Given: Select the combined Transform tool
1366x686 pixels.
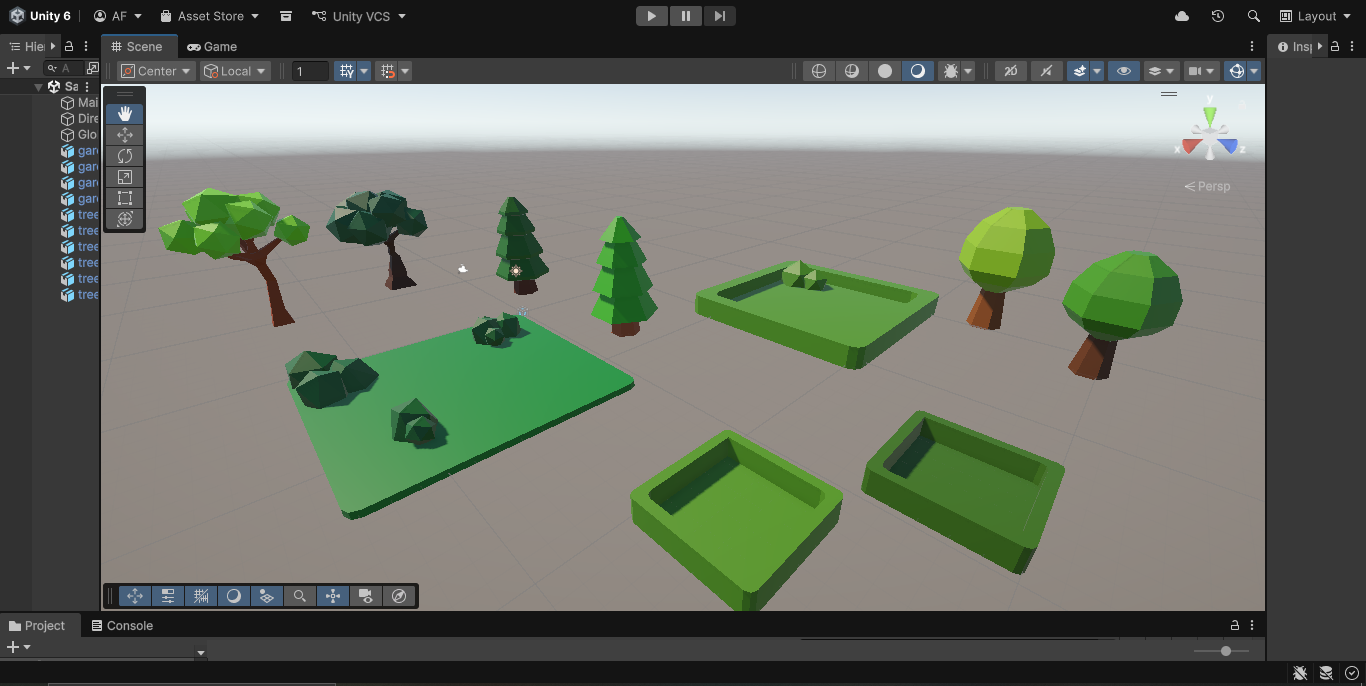Looking at the screenshot, I should coord(125,219).
